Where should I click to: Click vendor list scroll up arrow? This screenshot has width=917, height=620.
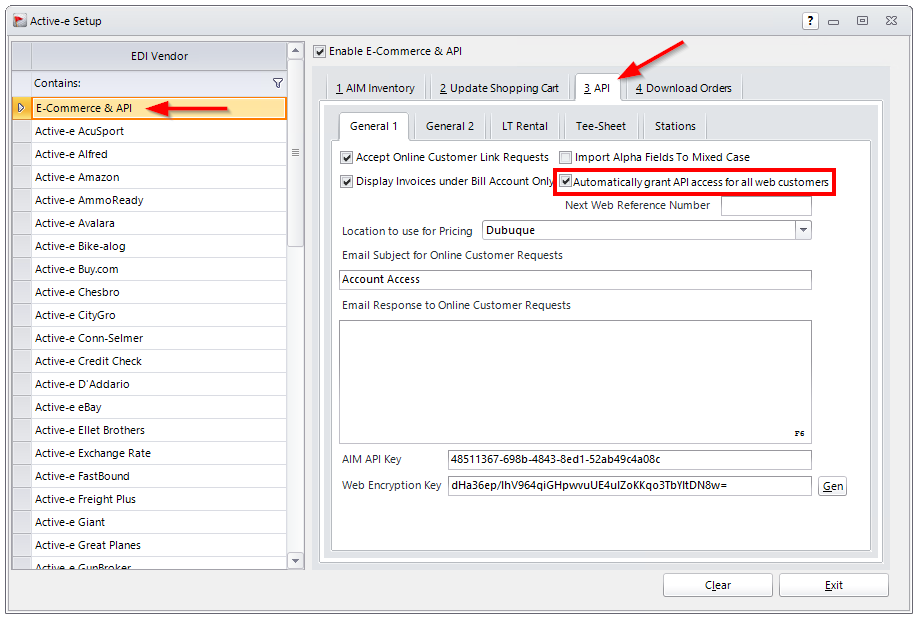point(295,51)
